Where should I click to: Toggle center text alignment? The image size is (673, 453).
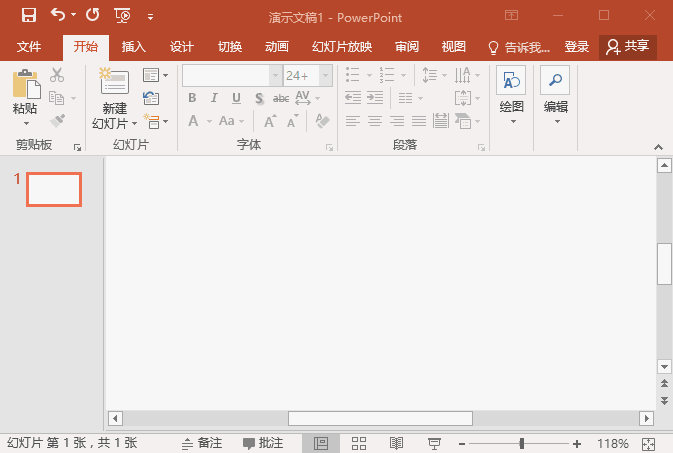pos(375,121)
